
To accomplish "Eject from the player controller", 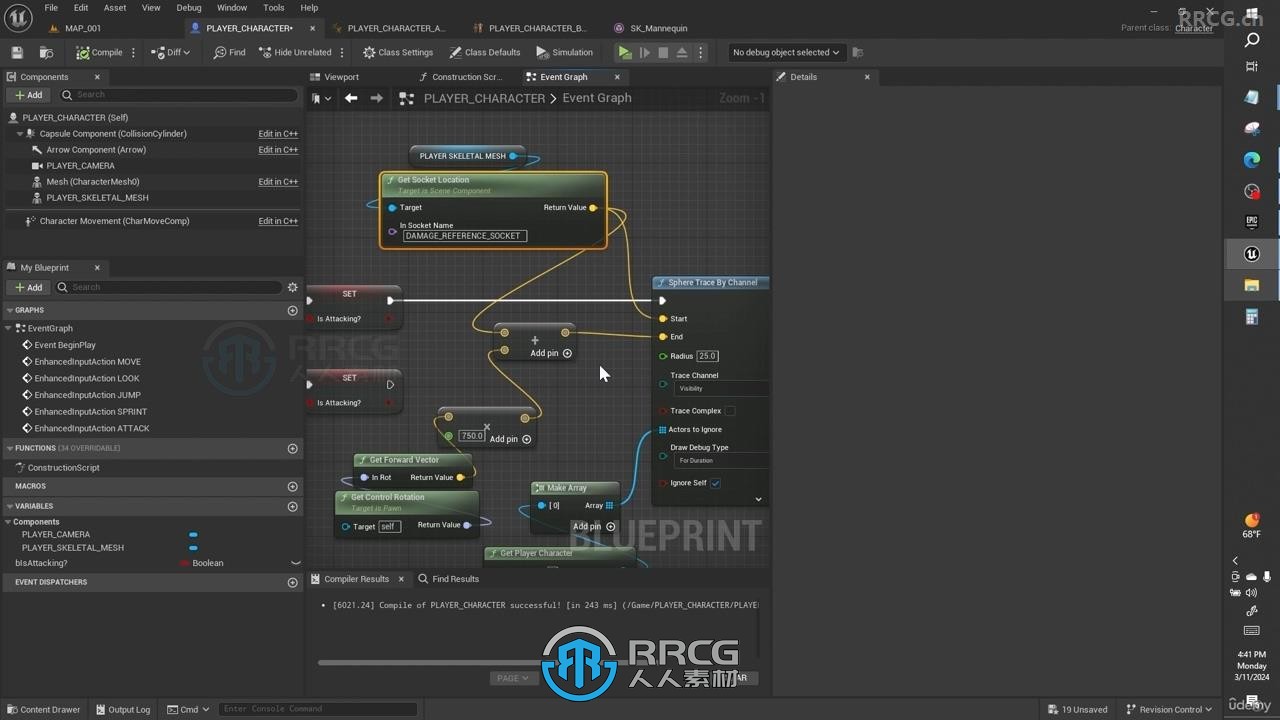I will pyautogui.click(x=682, y=52).
